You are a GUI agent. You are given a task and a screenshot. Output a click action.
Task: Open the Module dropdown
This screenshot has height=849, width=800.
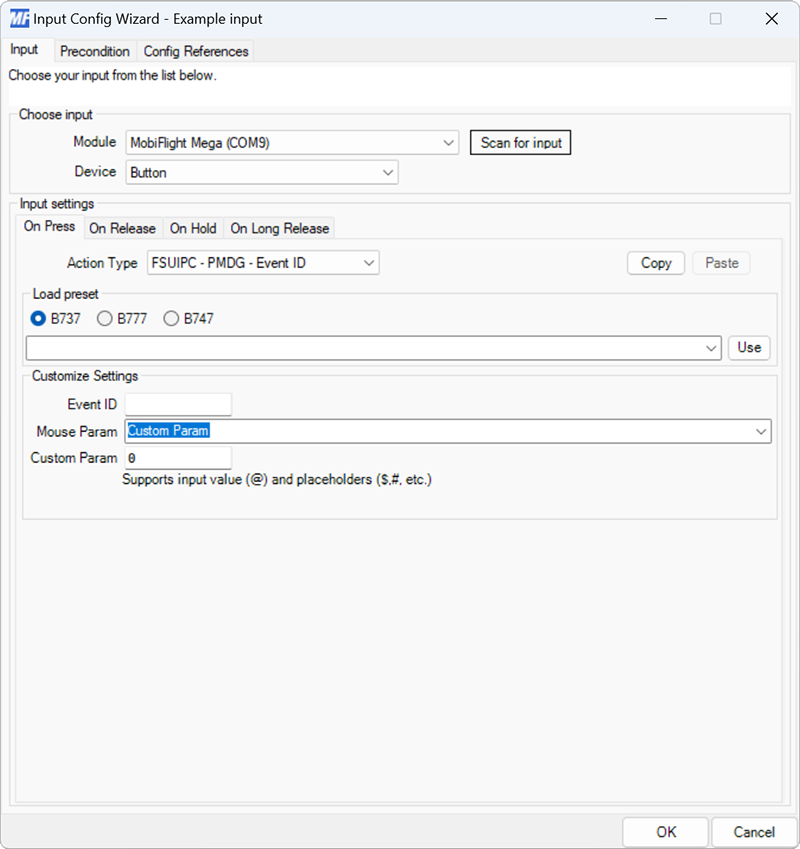(448, 142)
